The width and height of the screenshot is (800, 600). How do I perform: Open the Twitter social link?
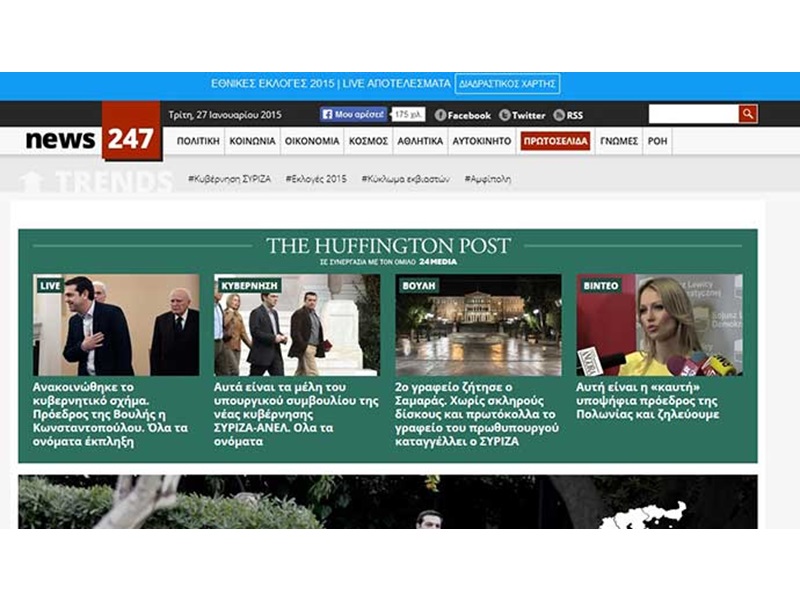tap(522, 115)
